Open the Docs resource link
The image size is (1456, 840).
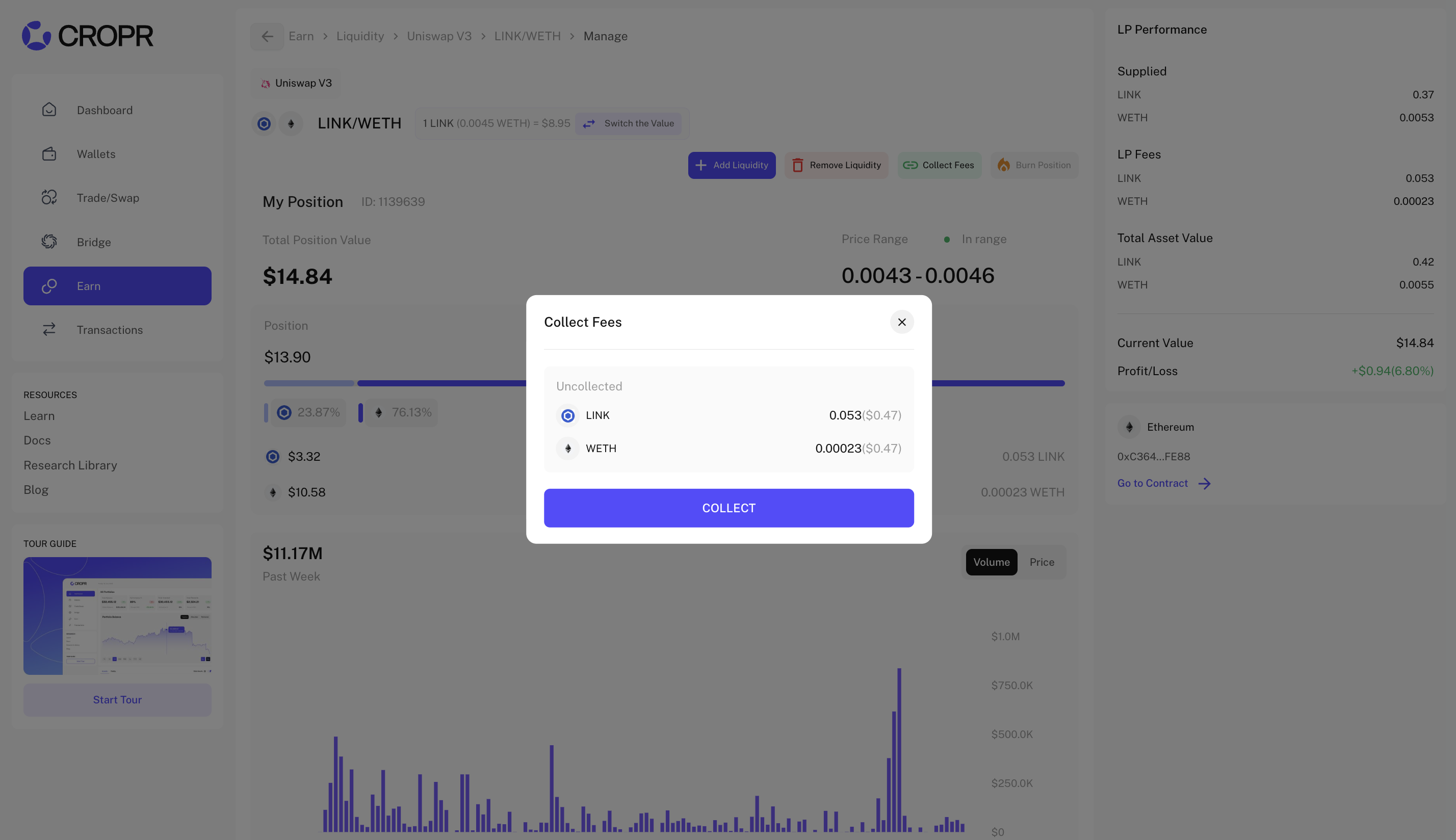tap(37, 440)
